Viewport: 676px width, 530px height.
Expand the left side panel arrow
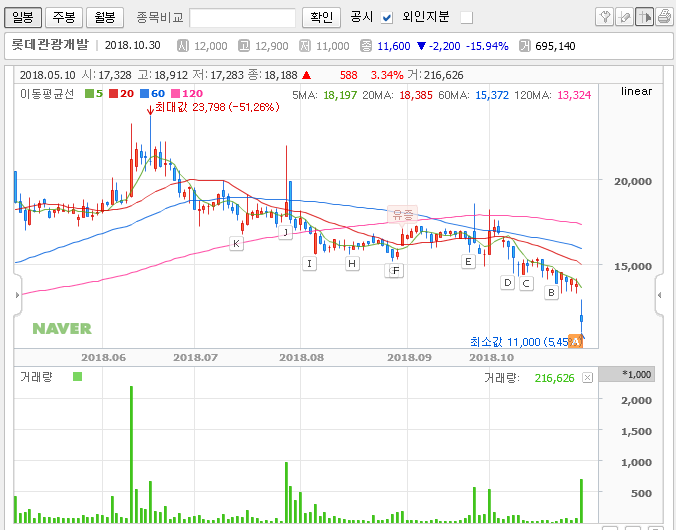[x=17, y=295]
